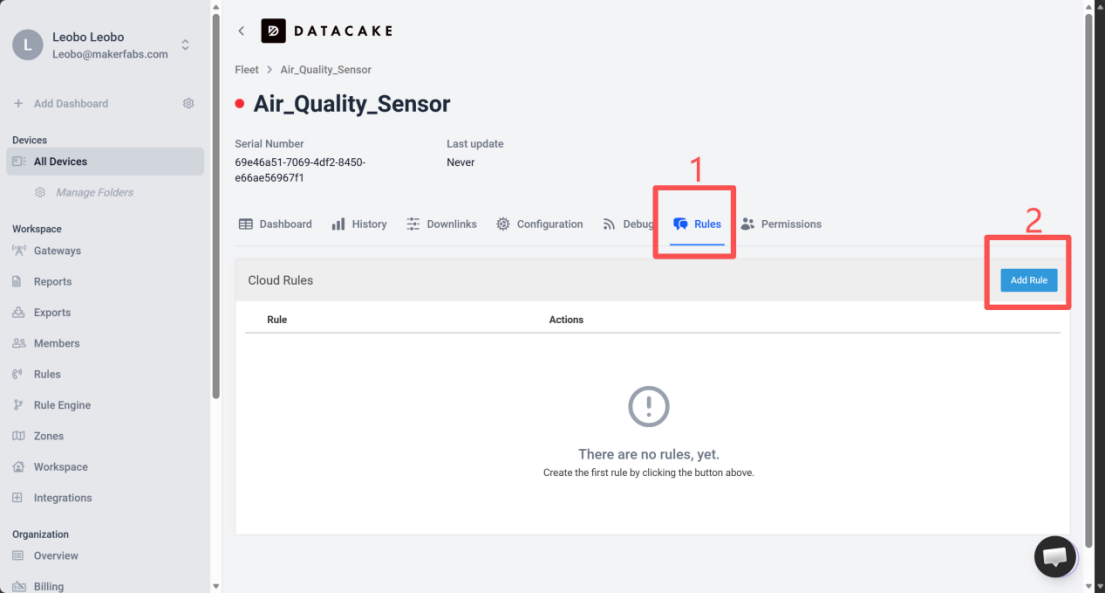Open the Downlinks tab
The image size is (1106, 593).
[x=442, y=224]
